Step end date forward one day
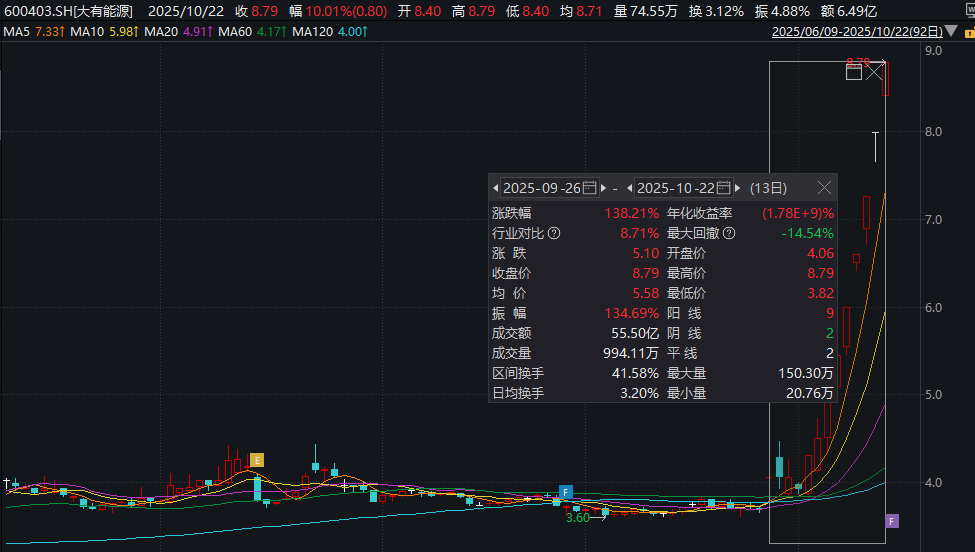Image resolution: width=975 pixels, height=552 pixels. (738, 188)
